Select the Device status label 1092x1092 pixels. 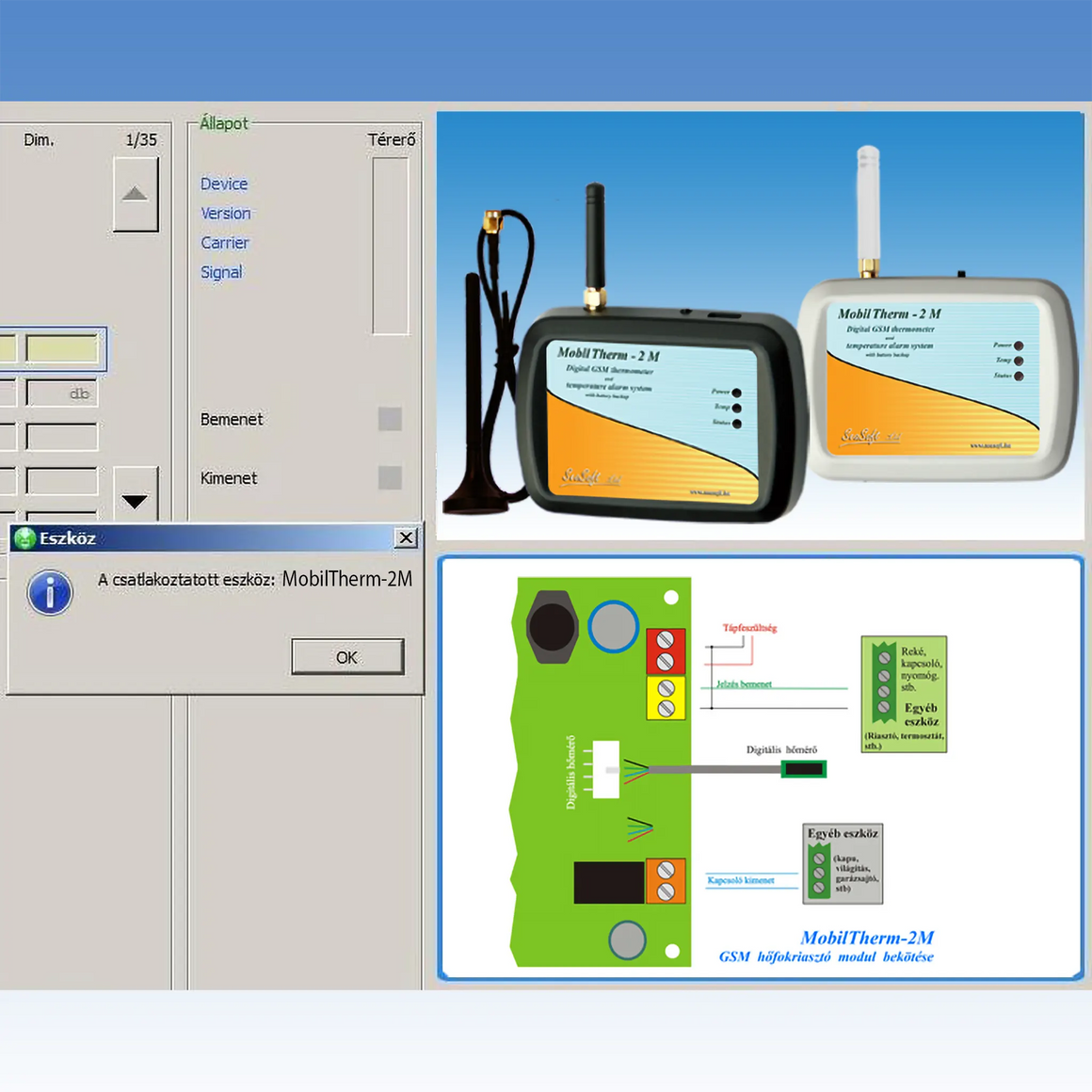224,185
